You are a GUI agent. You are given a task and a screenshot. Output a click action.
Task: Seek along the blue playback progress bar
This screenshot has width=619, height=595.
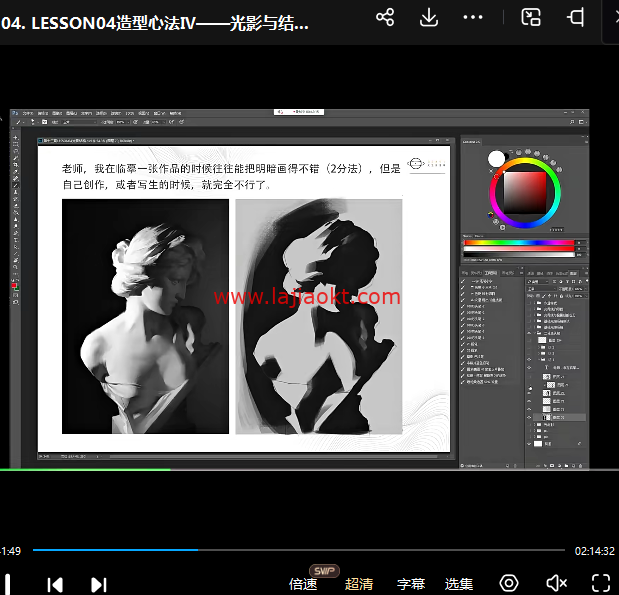point(299,550)
